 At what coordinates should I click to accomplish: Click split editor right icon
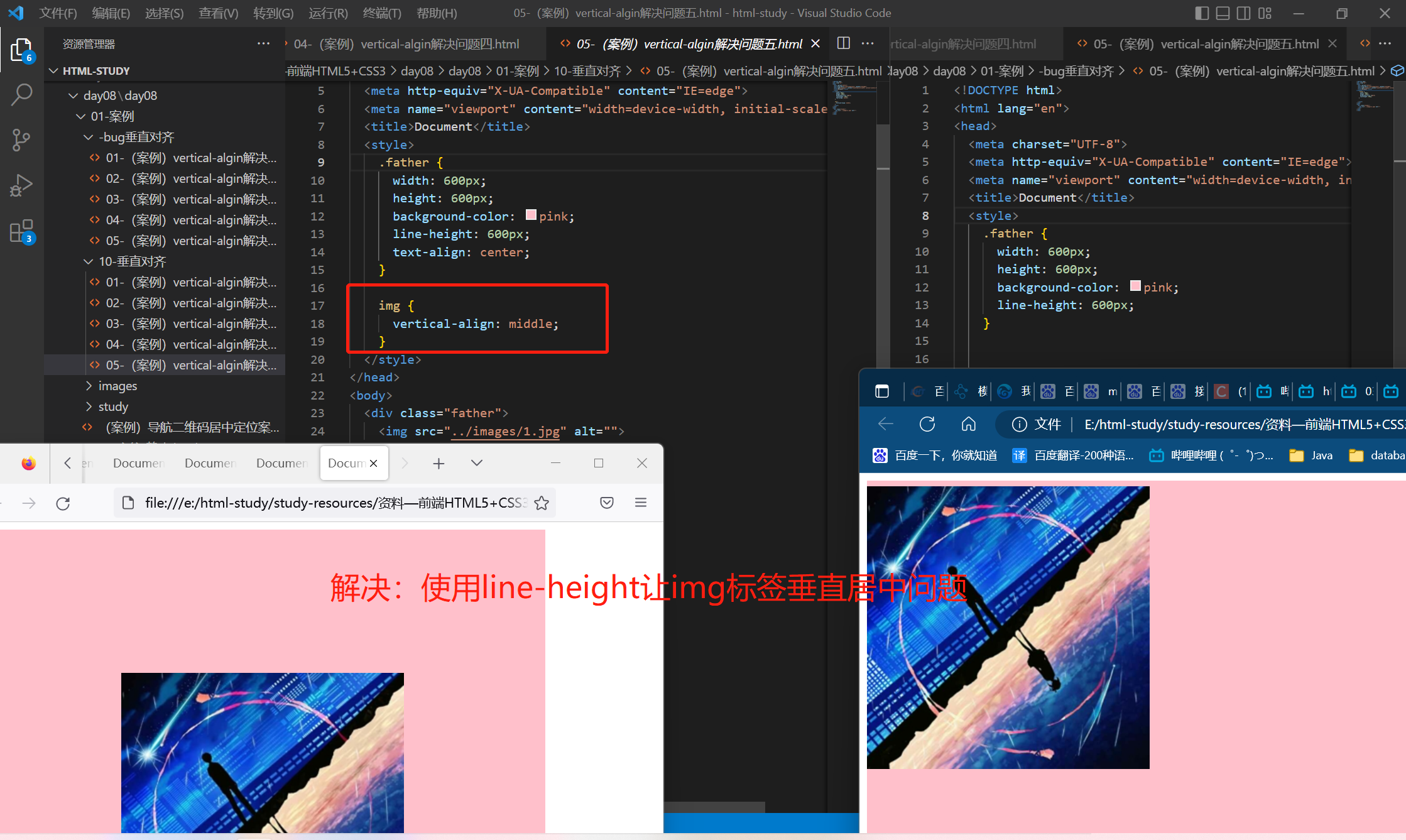click(x=844, y=43)
